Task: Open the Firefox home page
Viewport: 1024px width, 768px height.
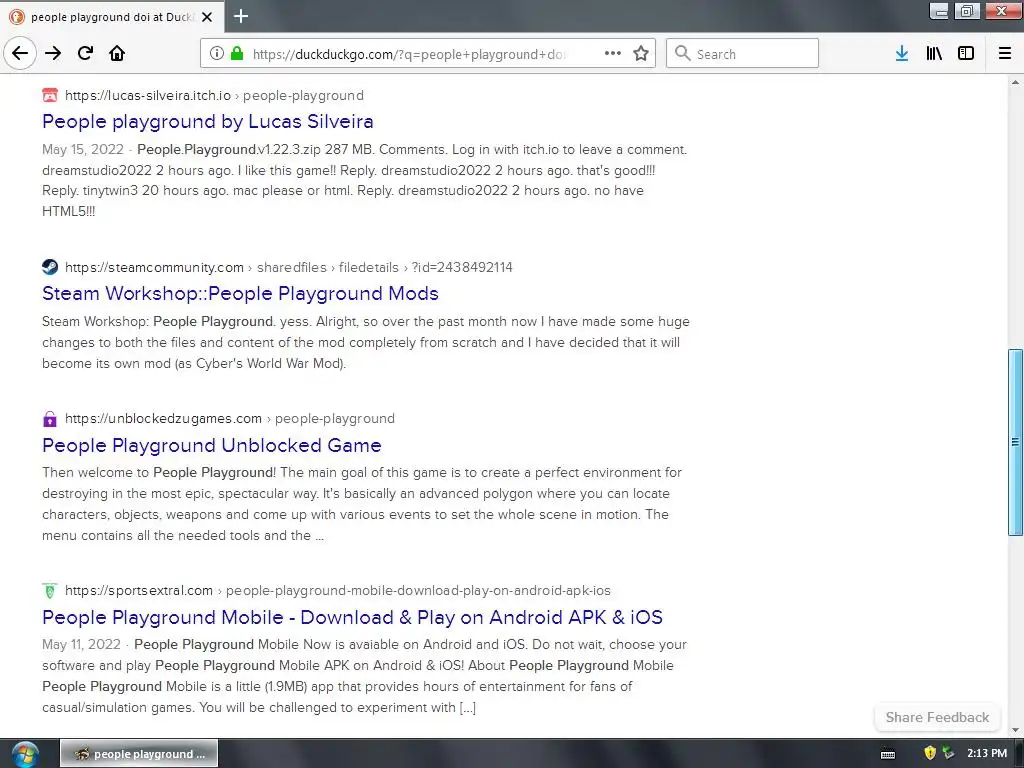Action: pyautogui.click(x=117, y=54)
